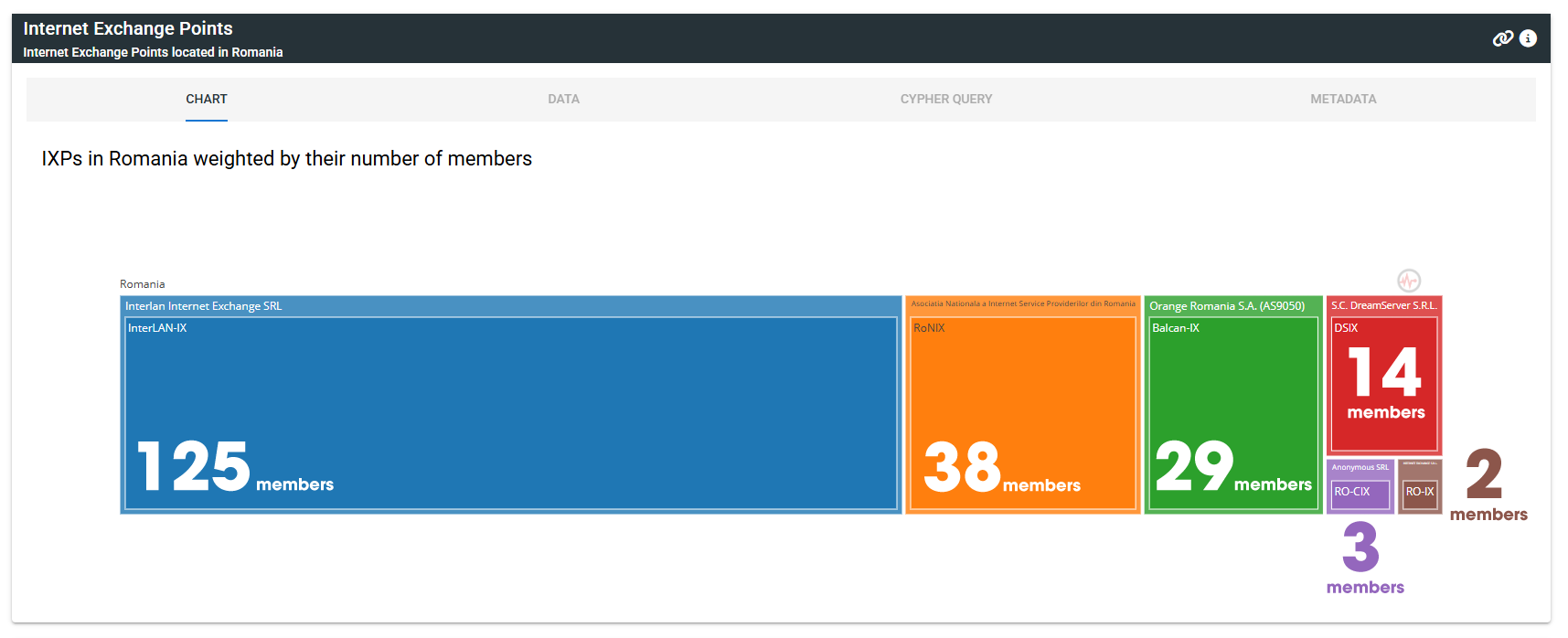
Task: Select the DSIX red block
Action: click(x=1384, y=384)
